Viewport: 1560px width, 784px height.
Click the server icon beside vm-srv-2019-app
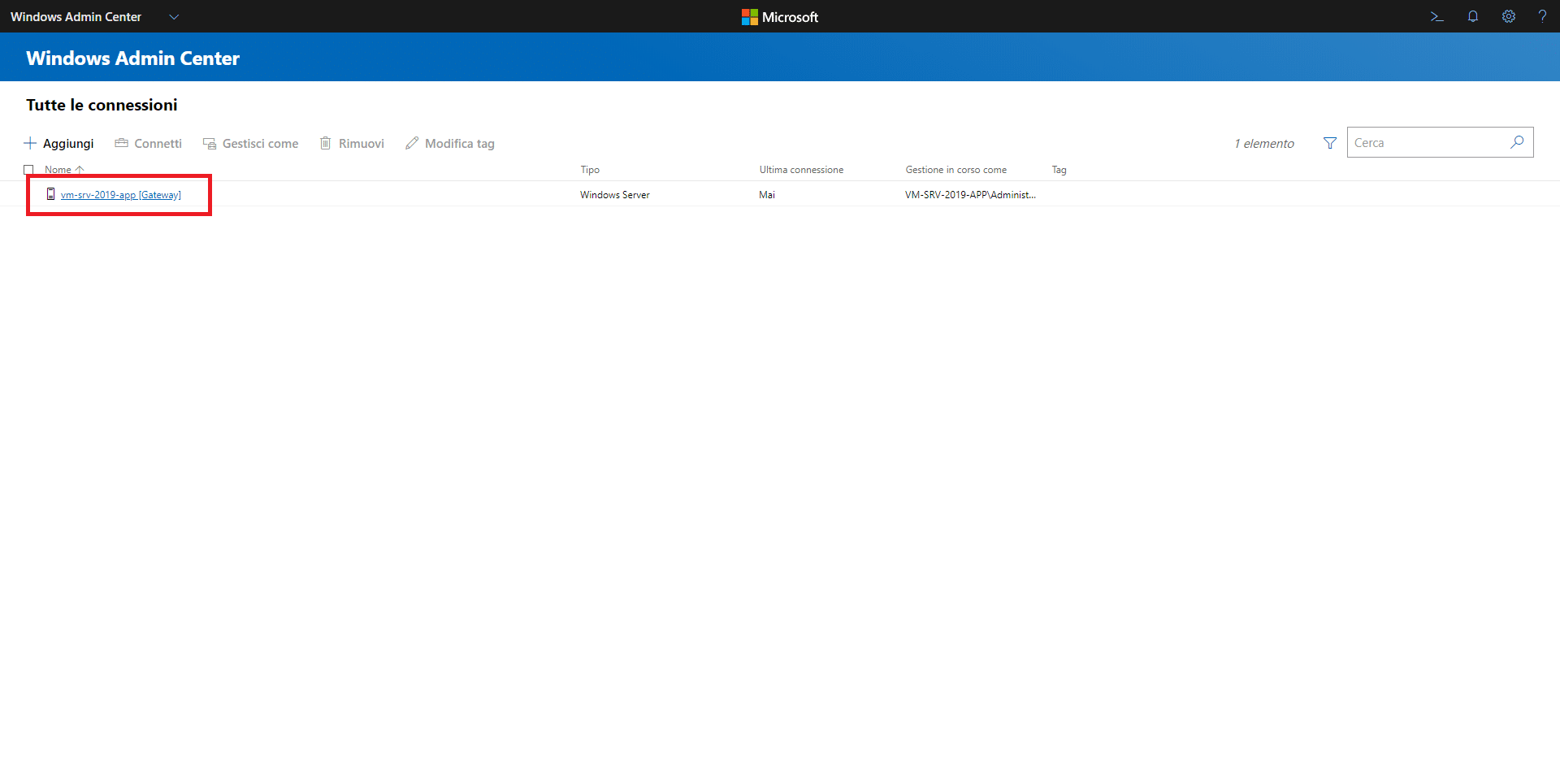tap(50, 194)
